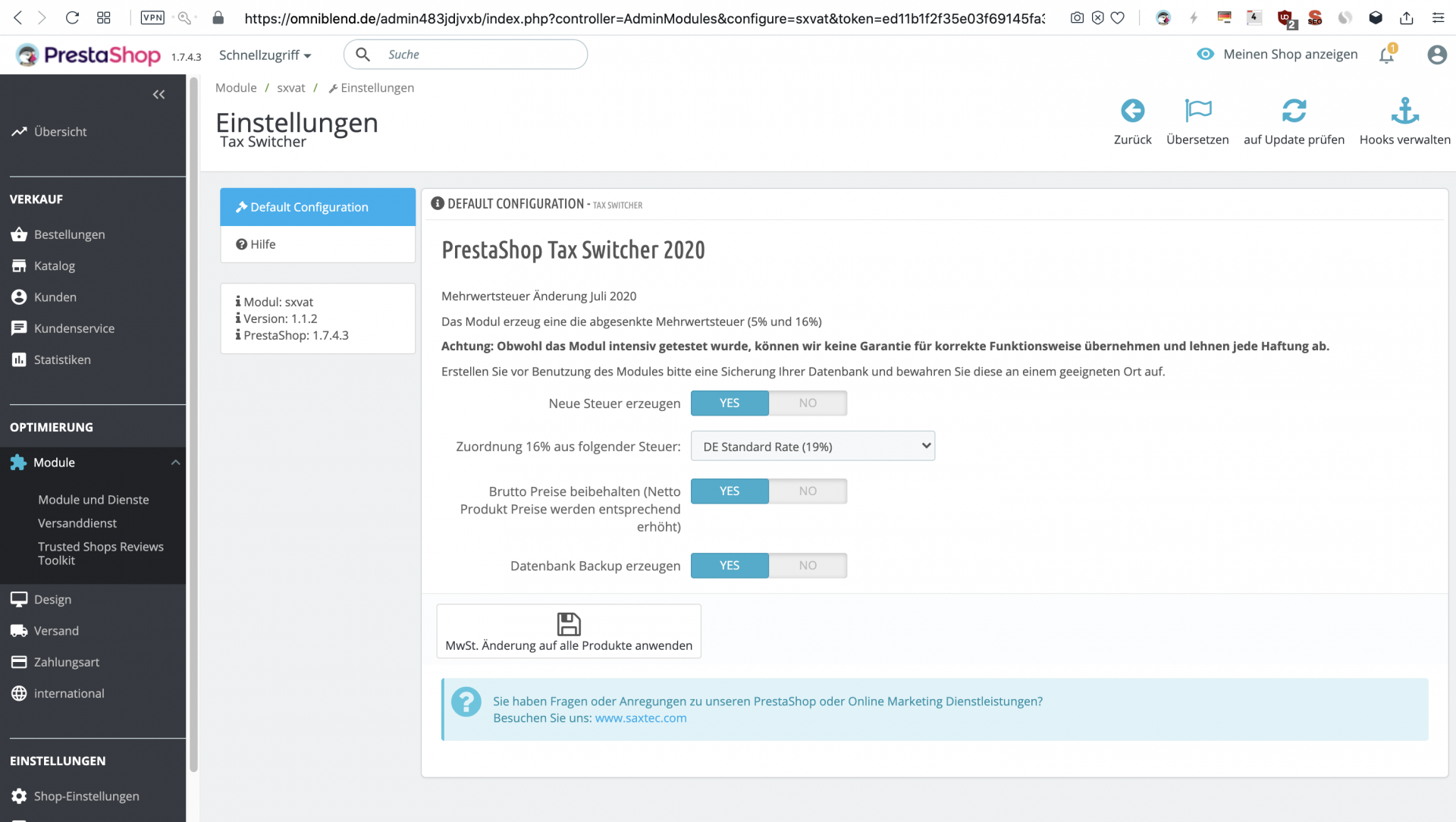Screen dimensions: 1456x822
Task: Collapse the Module sidebar section chevron
Action: 175,463
